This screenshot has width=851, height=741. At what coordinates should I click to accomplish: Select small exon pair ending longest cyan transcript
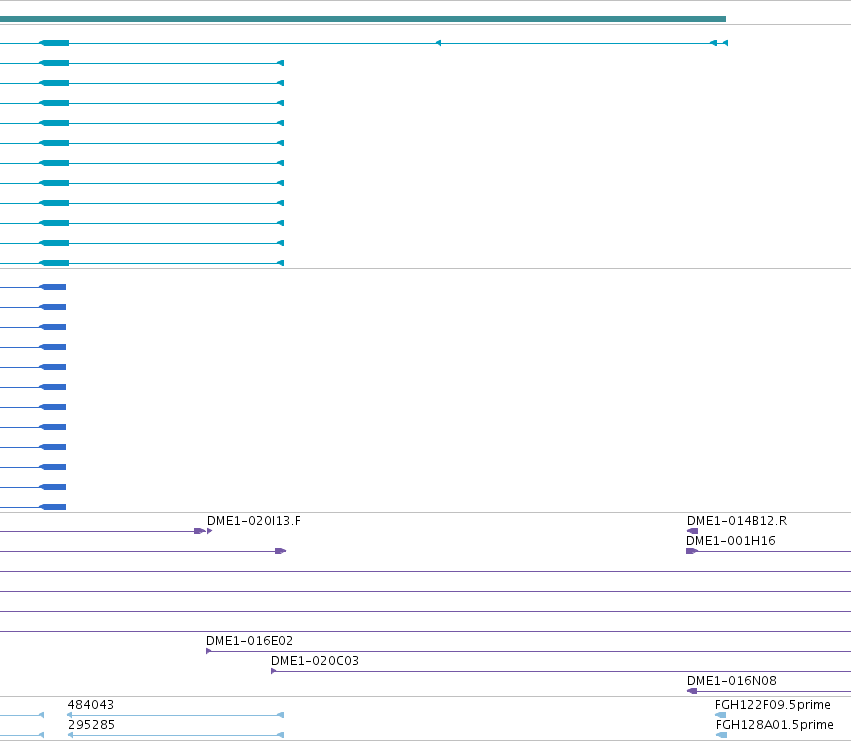tap(719, 43)
